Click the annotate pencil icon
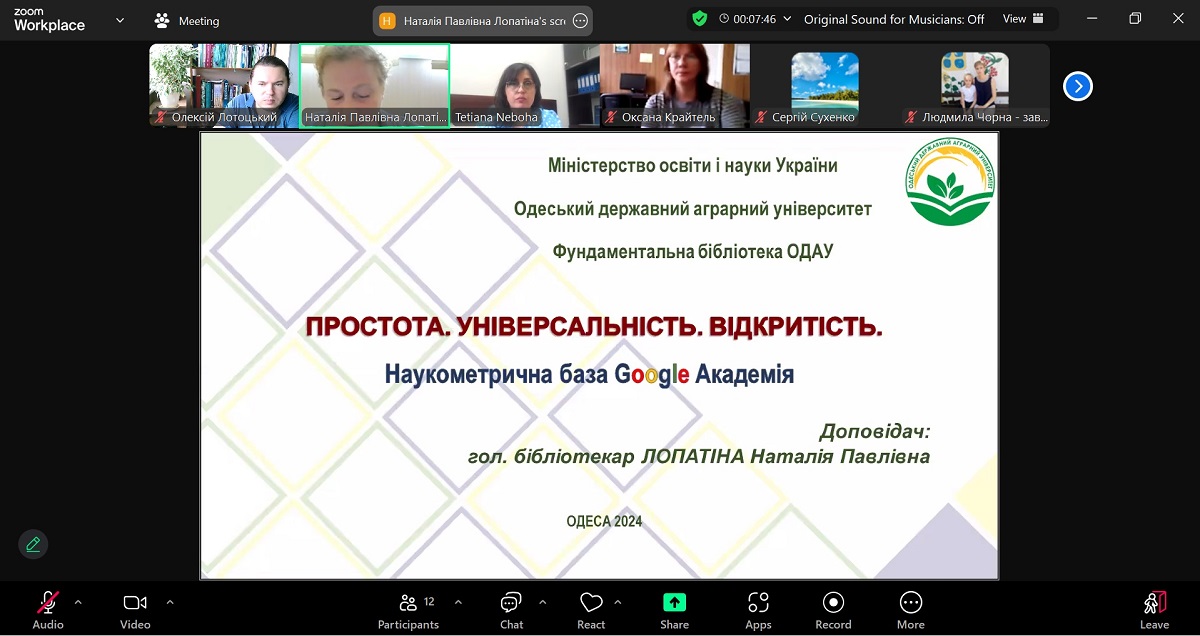 click(x=33, y=544)
